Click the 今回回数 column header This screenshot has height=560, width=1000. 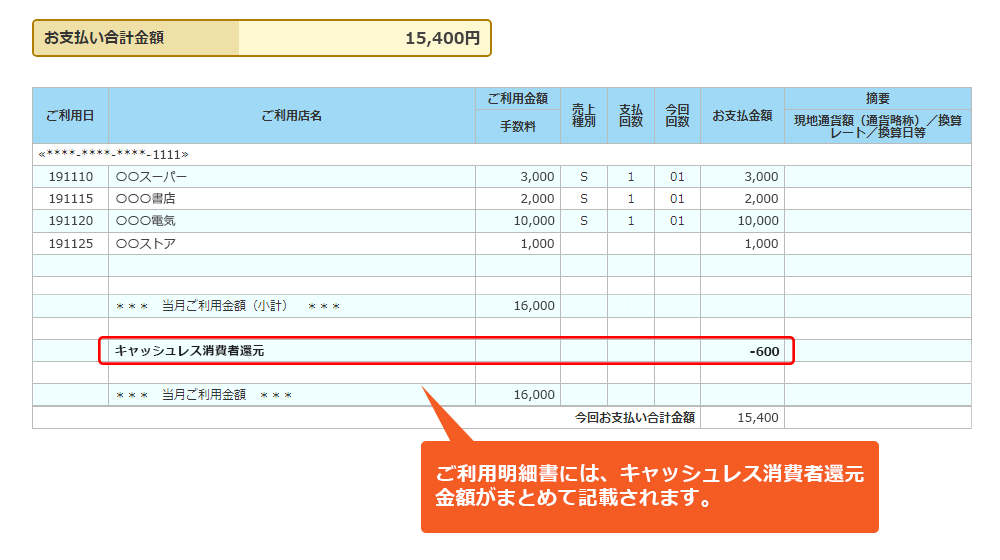click(677, 115)
